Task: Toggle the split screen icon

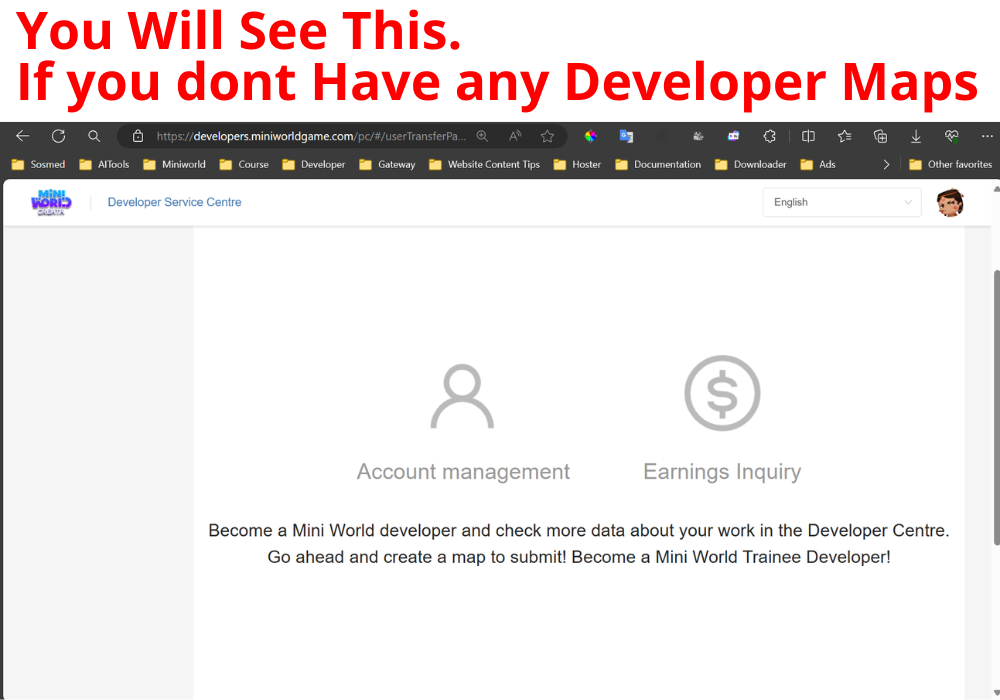Action: (x=808, y=136)
